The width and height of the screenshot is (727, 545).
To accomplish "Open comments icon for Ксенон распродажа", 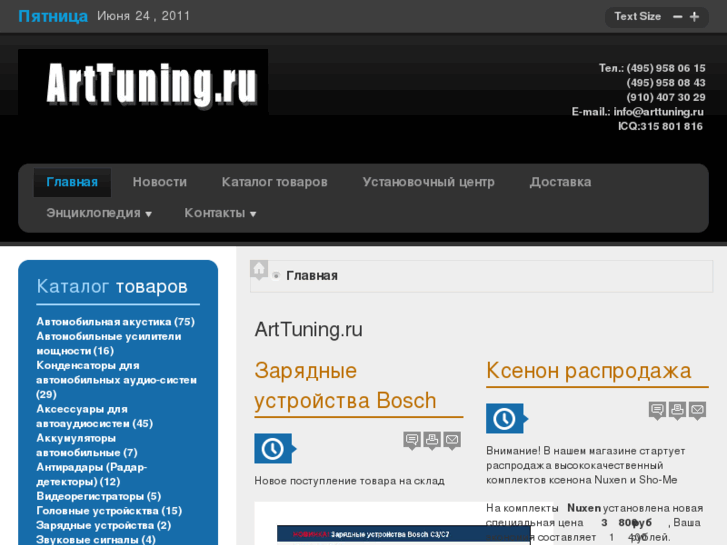I will 657,410.
